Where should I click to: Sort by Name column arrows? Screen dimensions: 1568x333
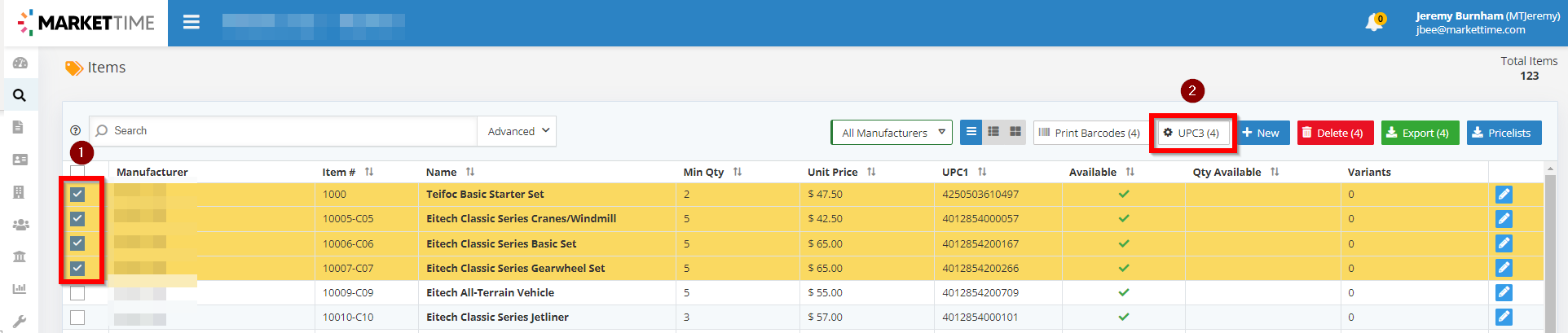pos(470,172)
